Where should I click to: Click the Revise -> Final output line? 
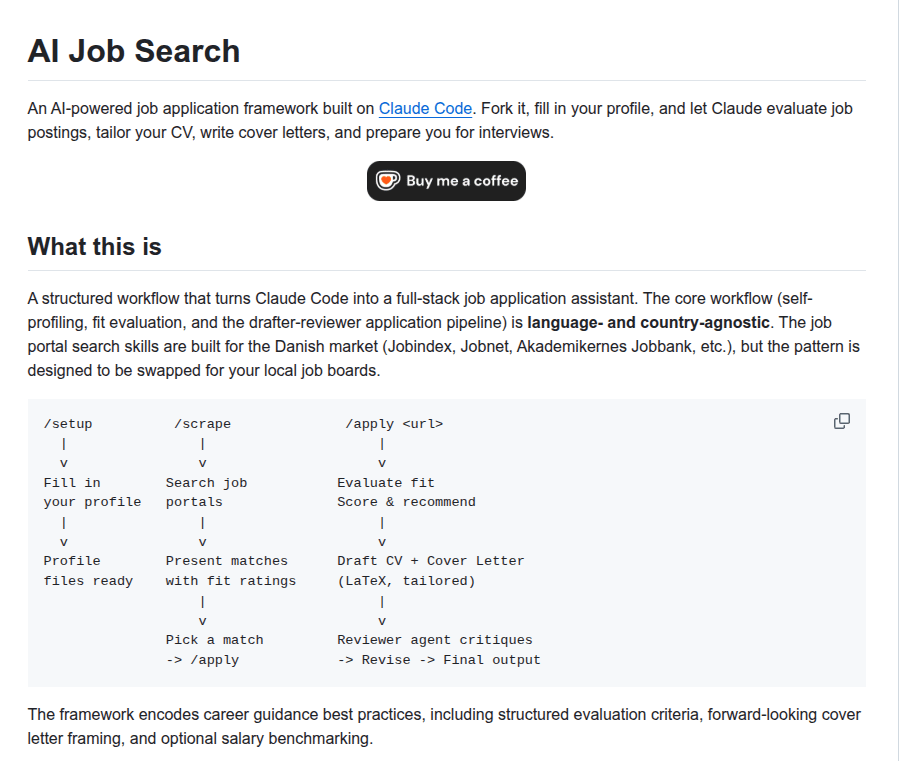[x=439, y=660]
